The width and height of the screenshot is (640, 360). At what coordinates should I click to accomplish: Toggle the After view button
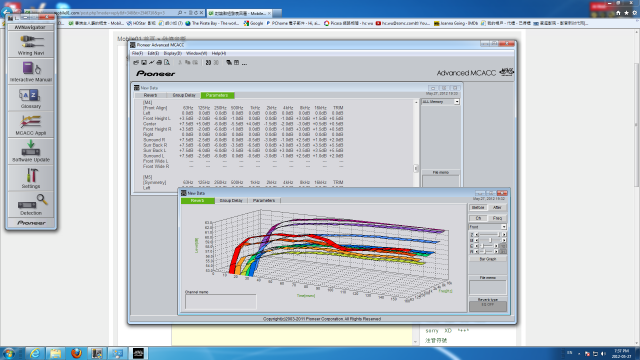coord(497,208)
